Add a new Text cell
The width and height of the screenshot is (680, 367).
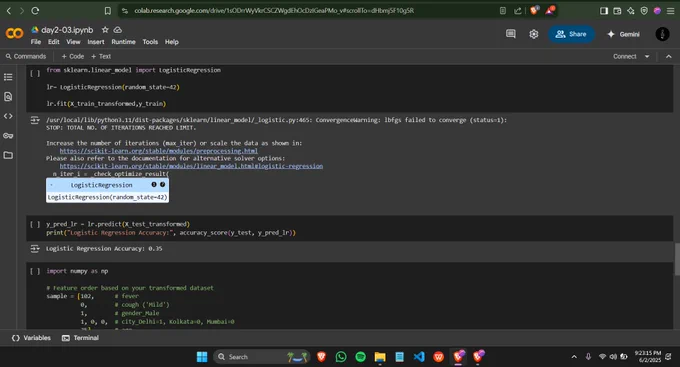click(101, 56)
